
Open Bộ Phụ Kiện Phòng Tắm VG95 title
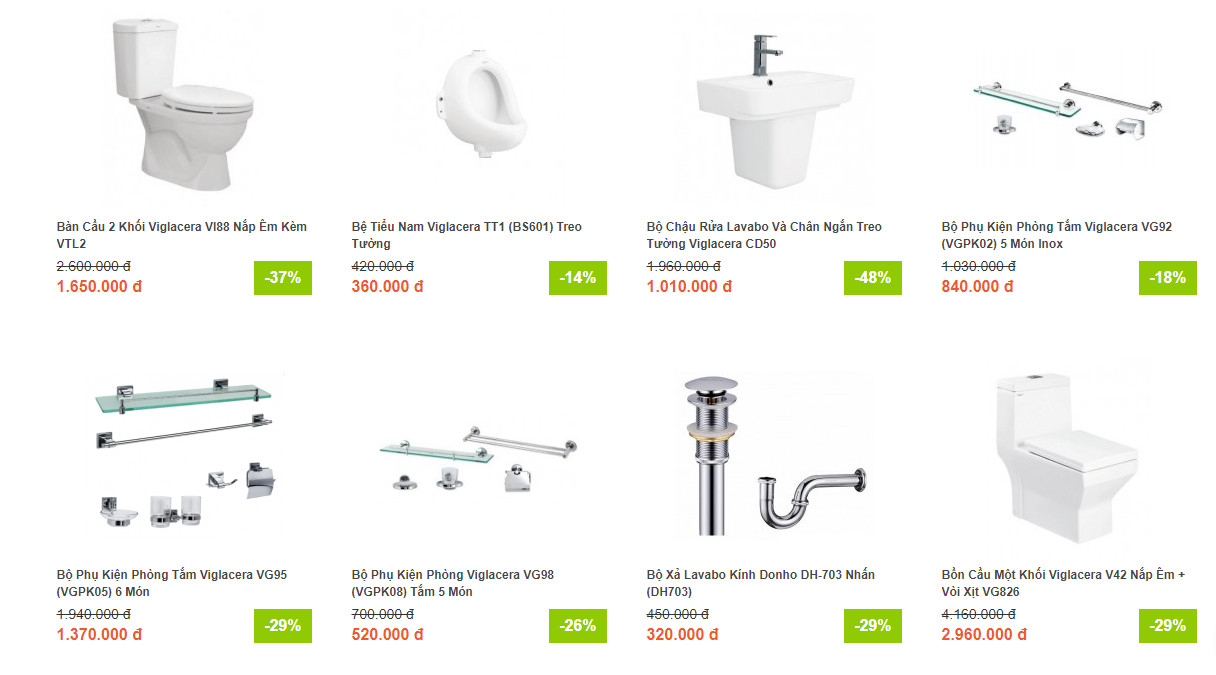pos(172,583)
